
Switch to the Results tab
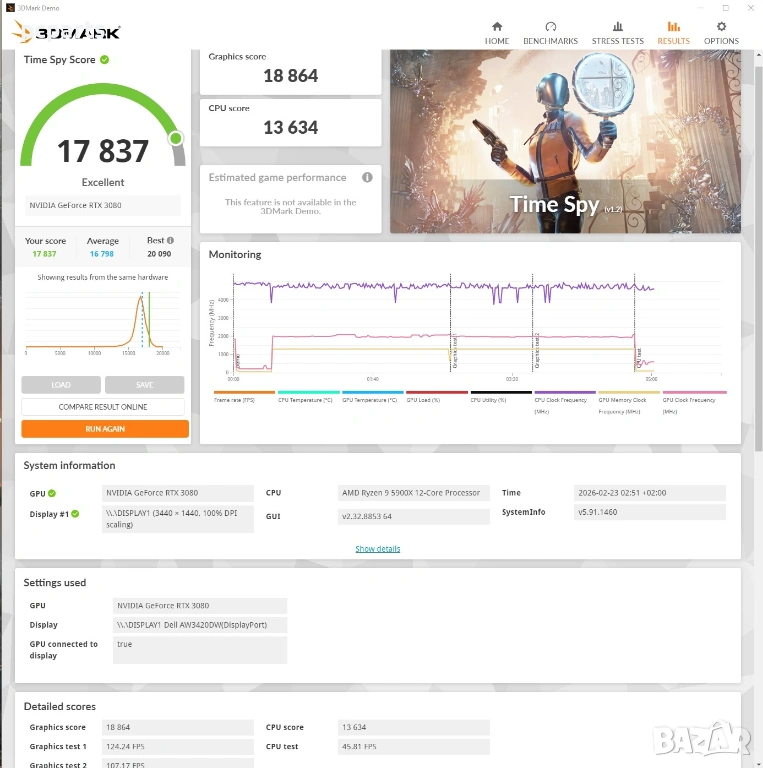(673, 33)
